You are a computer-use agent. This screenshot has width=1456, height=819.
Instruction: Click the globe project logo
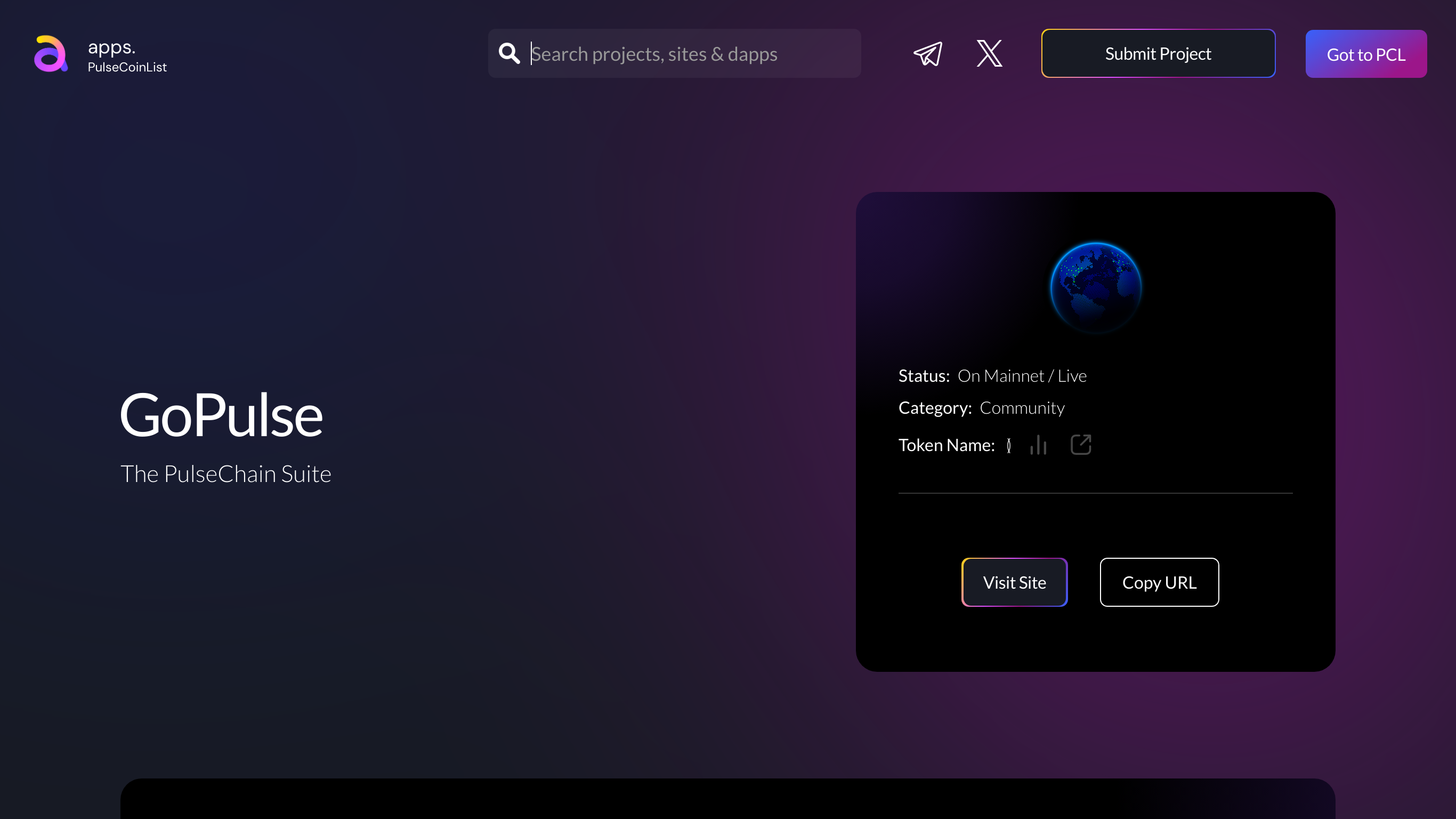pyautogui.click(x=1095, y=287)
